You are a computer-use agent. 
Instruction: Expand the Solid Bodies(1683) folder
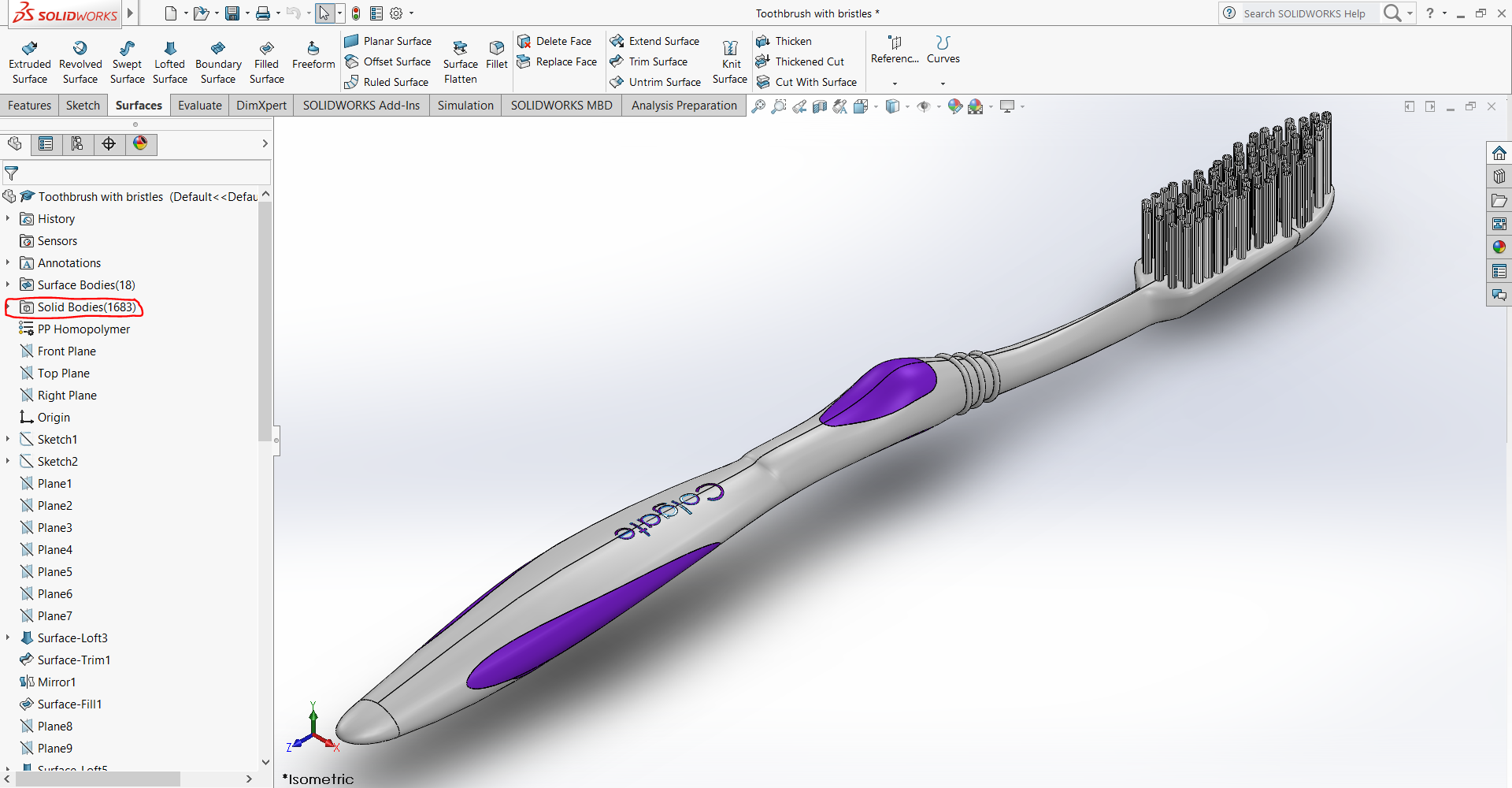point(8,307)
